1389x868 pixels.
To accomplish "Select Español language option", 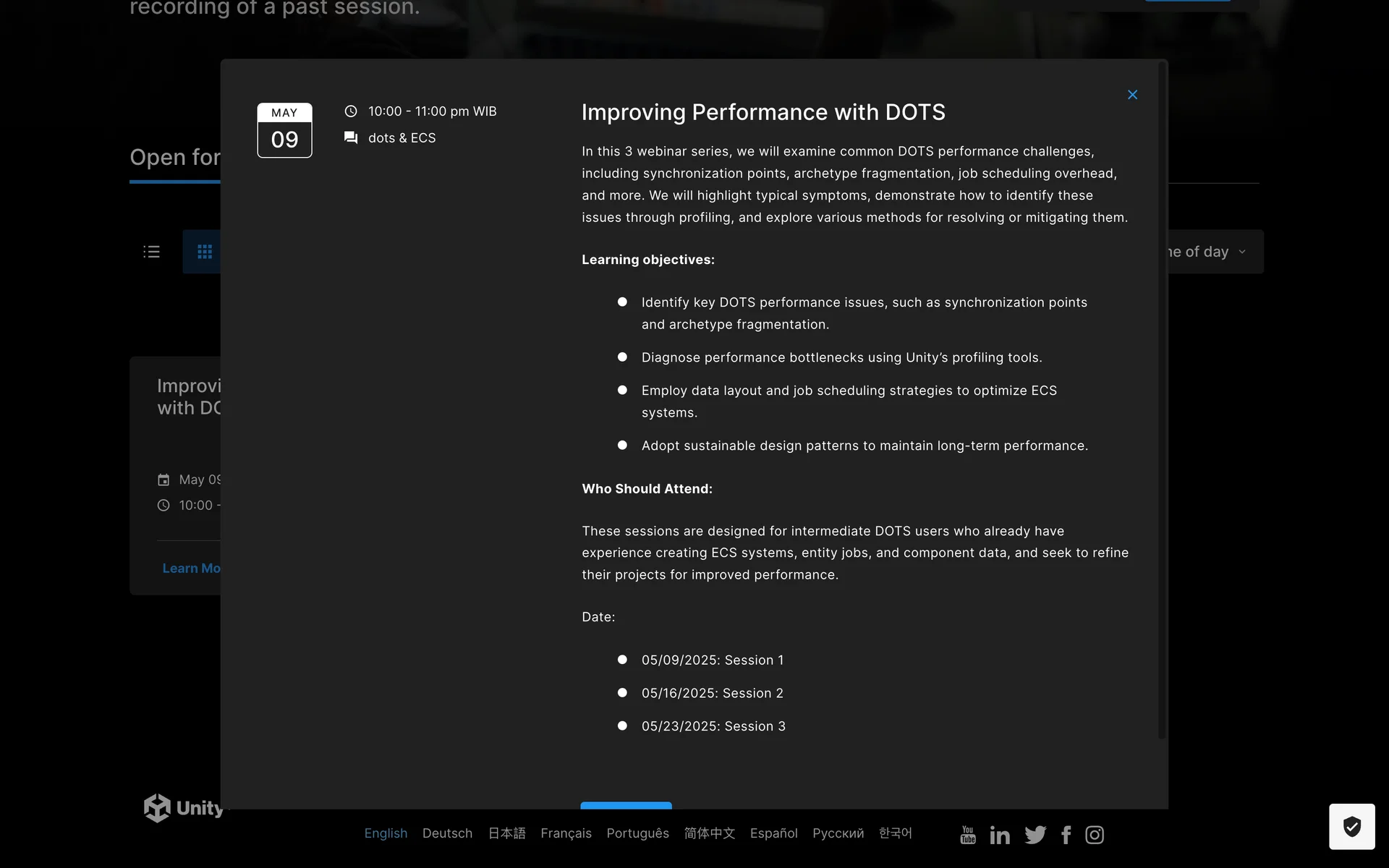I will [x=773, y=833].
